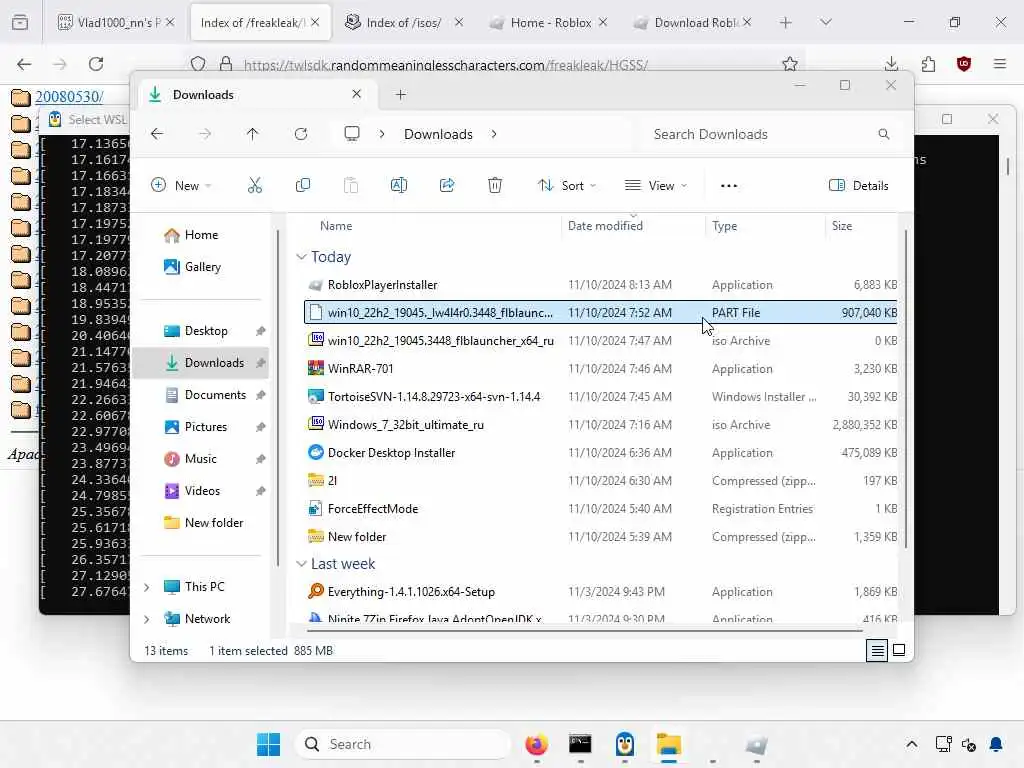Image resolution: width=1024 pixels, height=768 pixels.
Task: Add a new File Explorer tab
Action: click(401, 95)
